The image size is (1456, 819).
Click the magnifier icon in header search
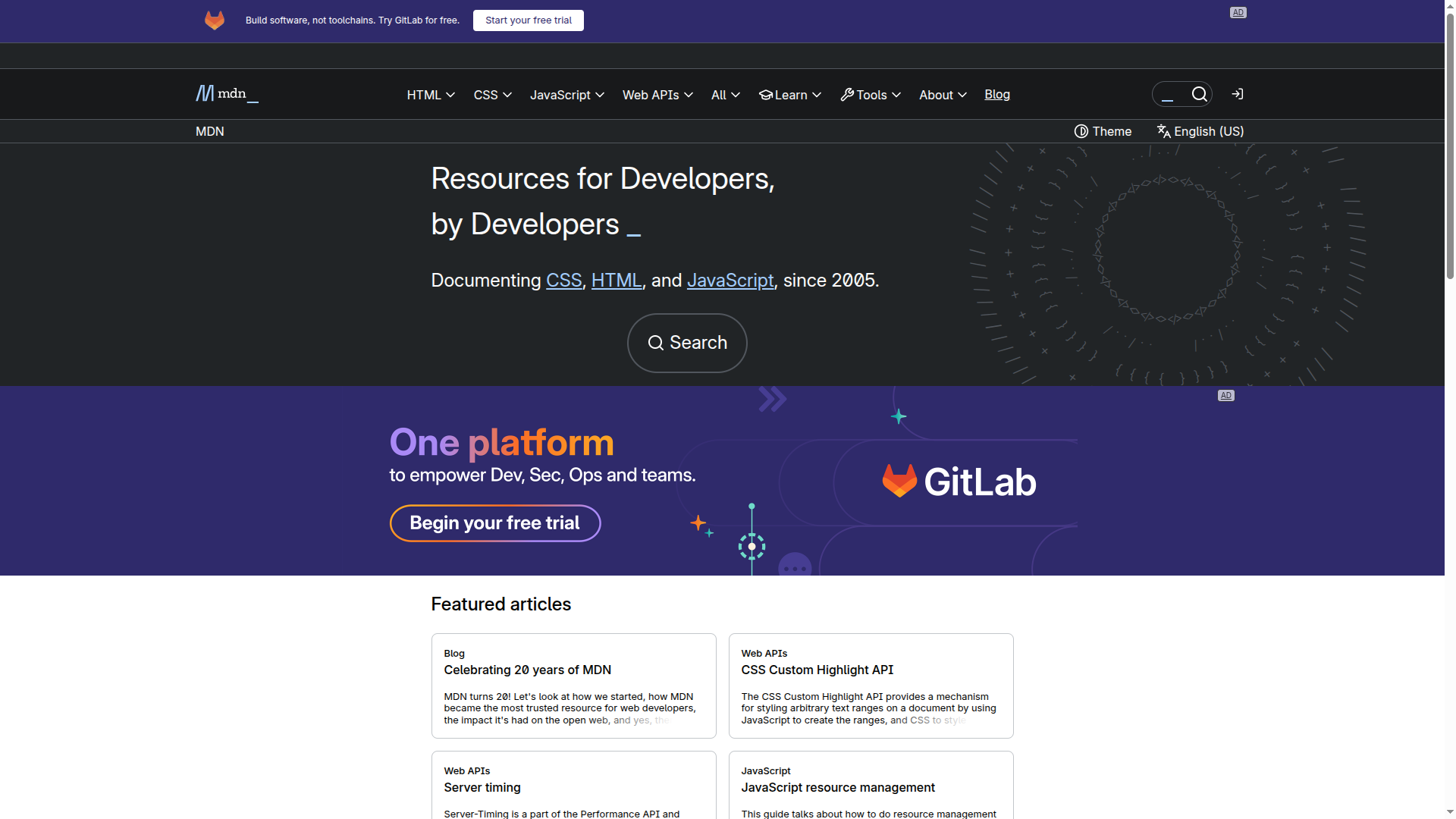coord(1199,94)
